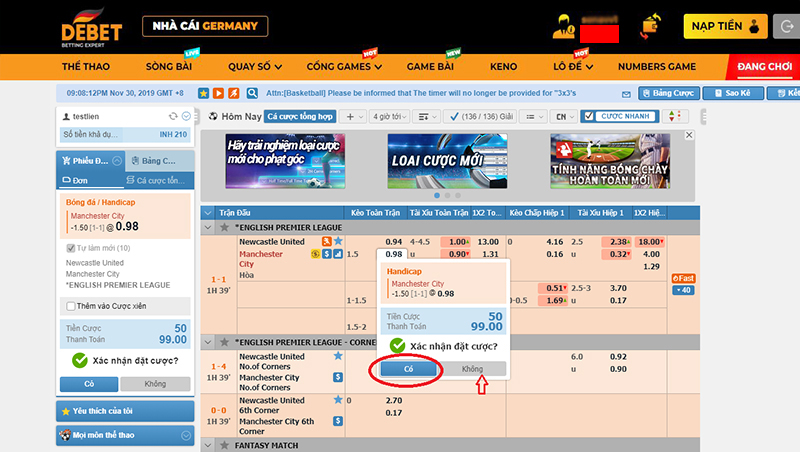The height and width of the screenshot is (452, 800).
Task: Click the logout icon button
Action: point(786,27)
